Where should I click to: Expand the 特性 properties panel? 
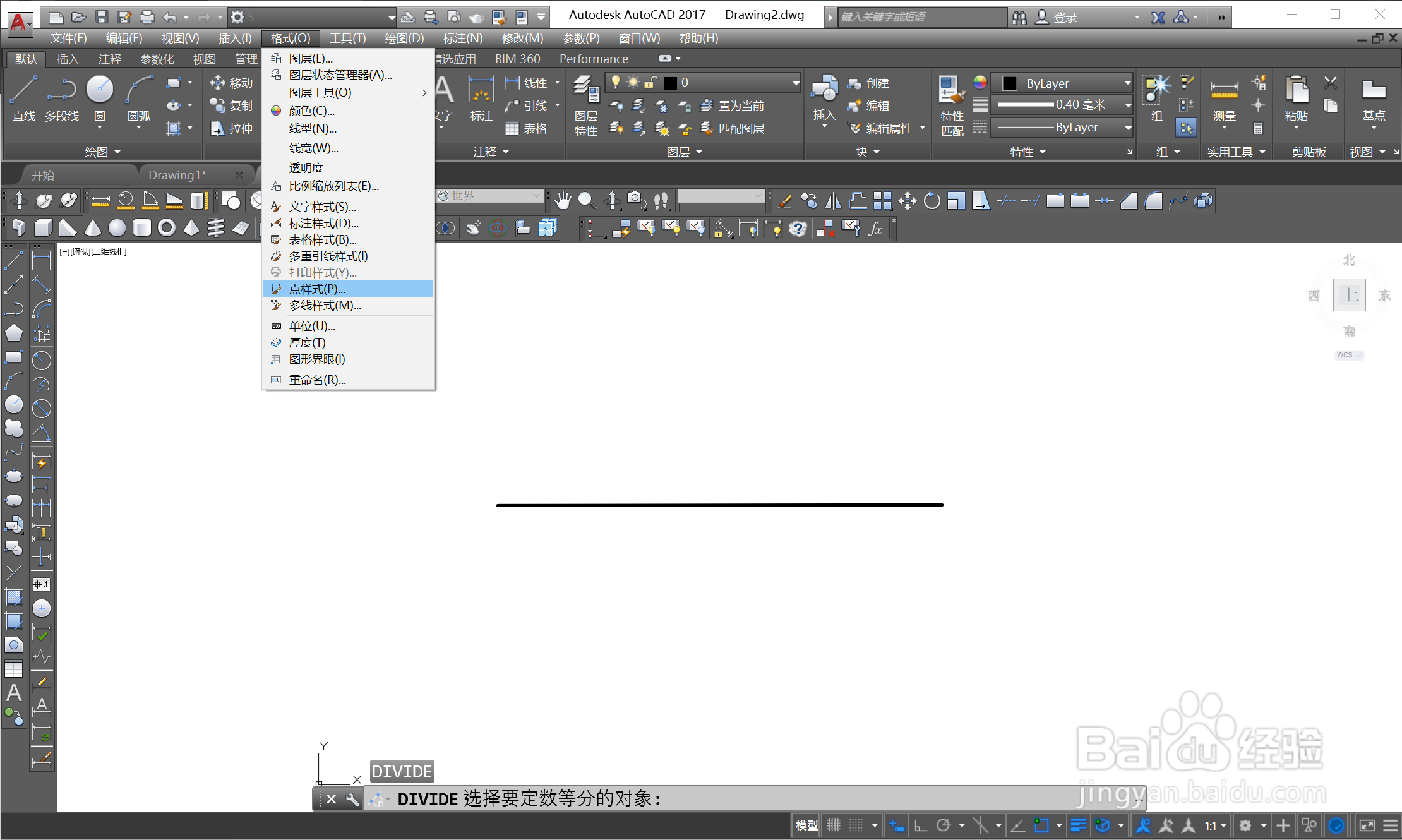point(1028,152)
